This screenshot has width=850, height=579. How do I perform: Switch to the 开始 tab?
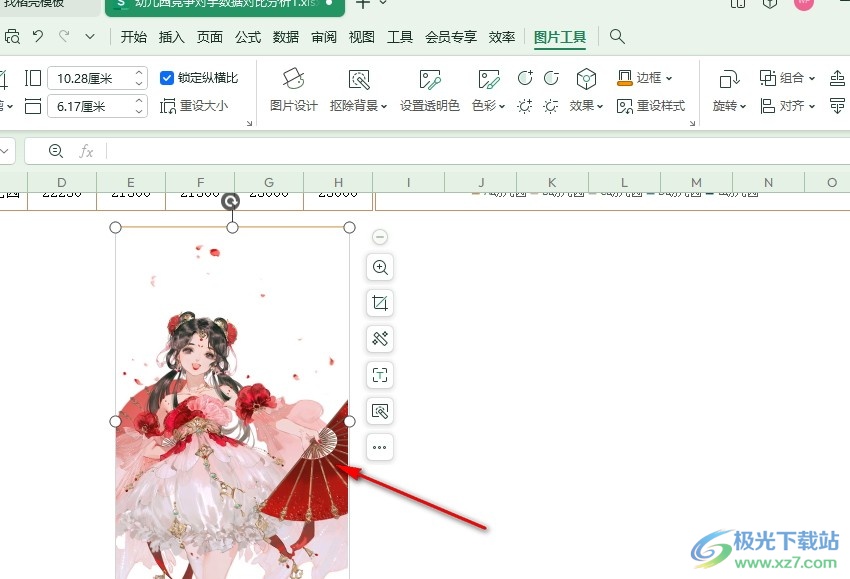[x=133, y=37]
